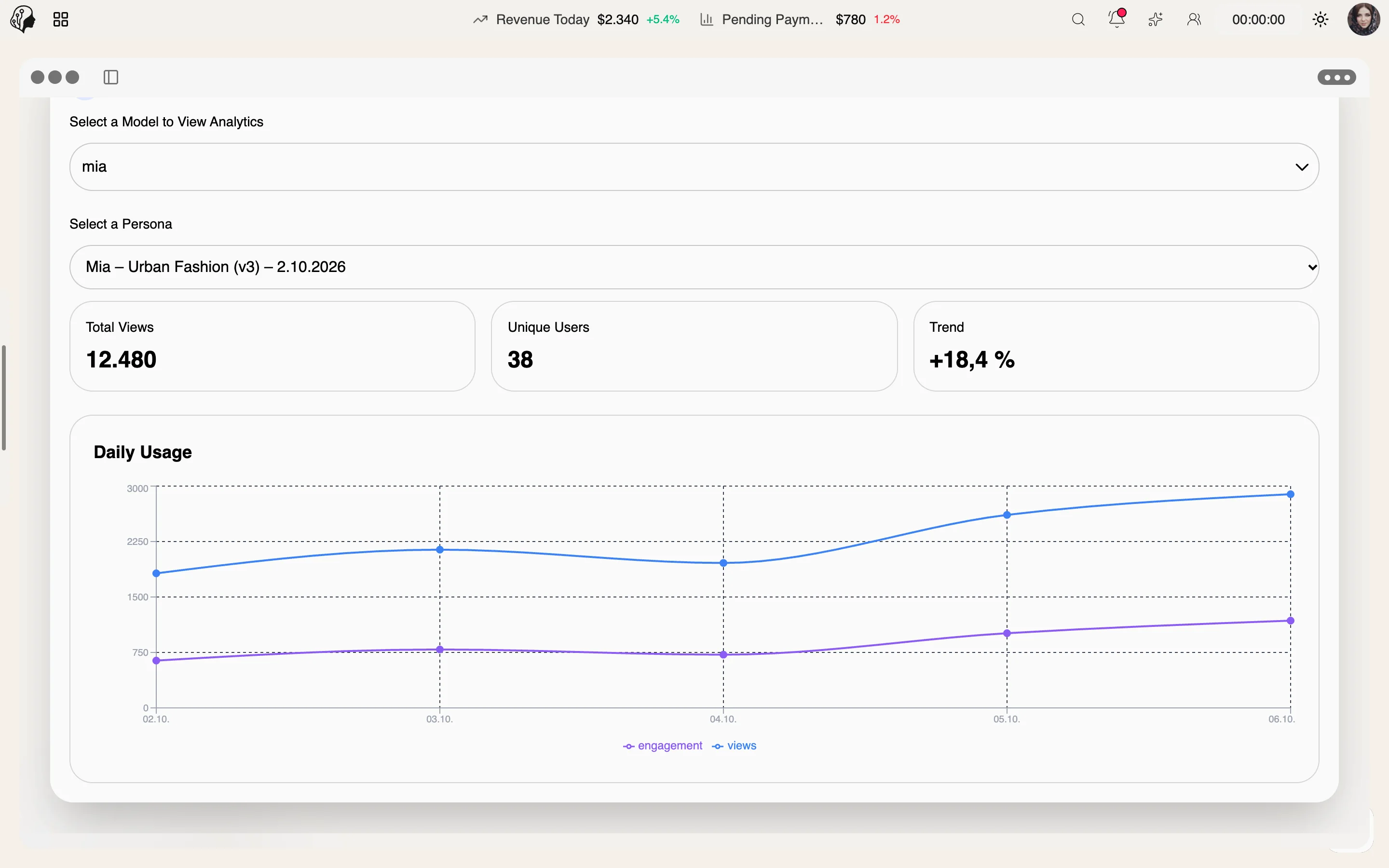Click the Select a Persona label
Image resolution: width=1389 pixels, height=868 pixels.
pos(121,224)
